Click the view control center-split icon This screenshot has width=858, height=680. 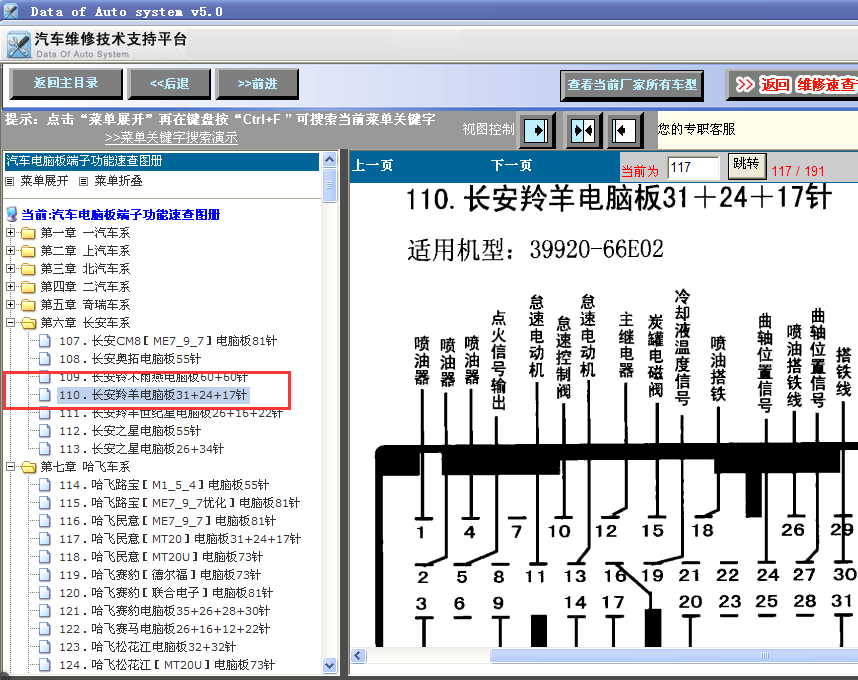pyautogui.click(x=583, y=131)
